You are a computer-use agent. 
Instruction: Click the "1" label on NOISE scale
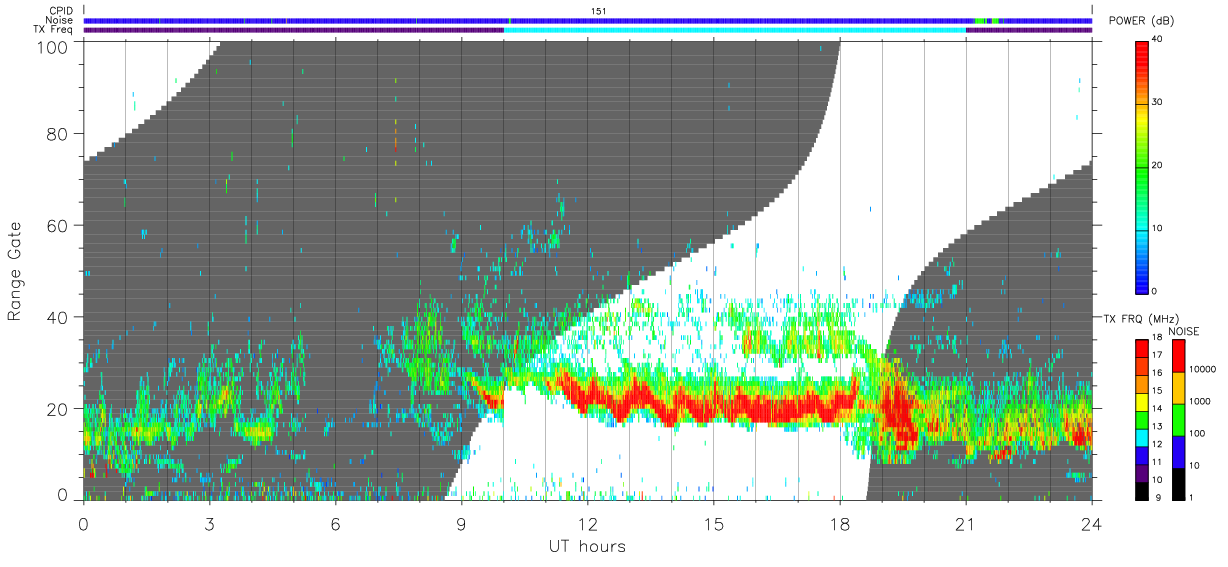1191,497
